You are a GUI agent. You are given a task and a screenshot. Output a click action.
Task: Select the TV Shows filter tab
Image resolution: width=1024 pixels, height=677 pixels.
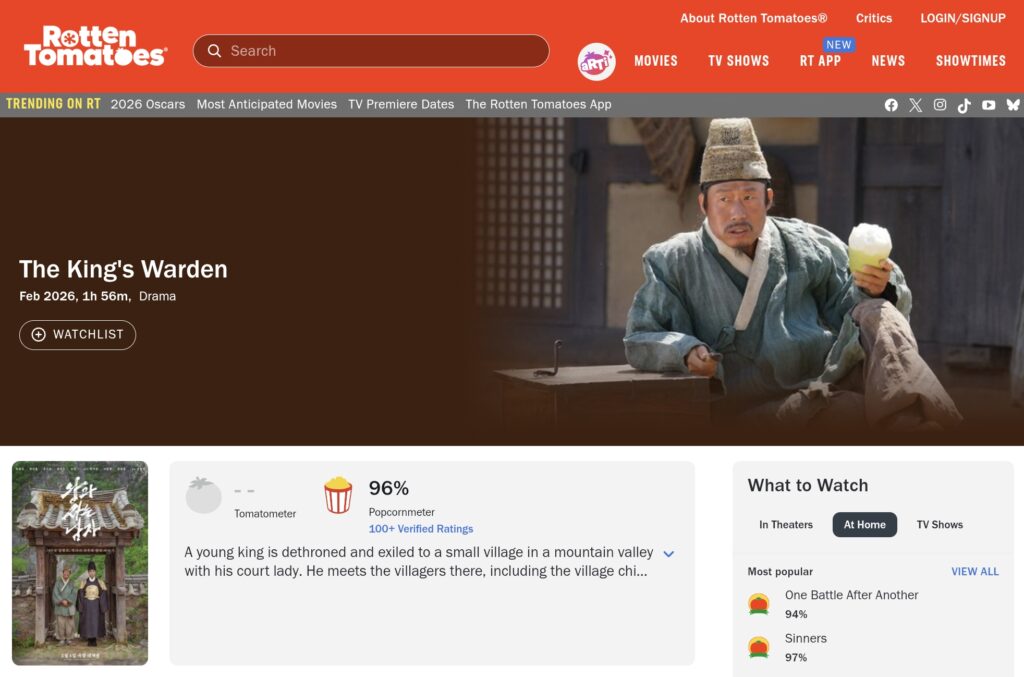point(939,523)
